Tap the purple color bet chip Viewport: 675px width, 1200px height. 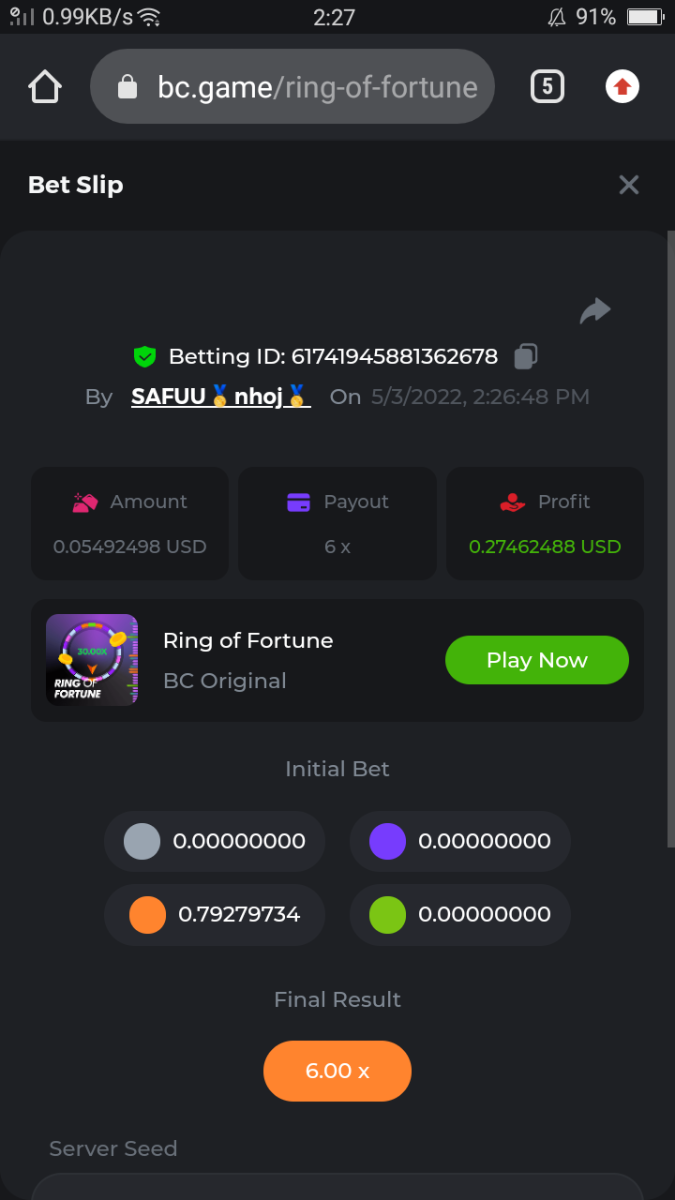(x=387, y=841)
